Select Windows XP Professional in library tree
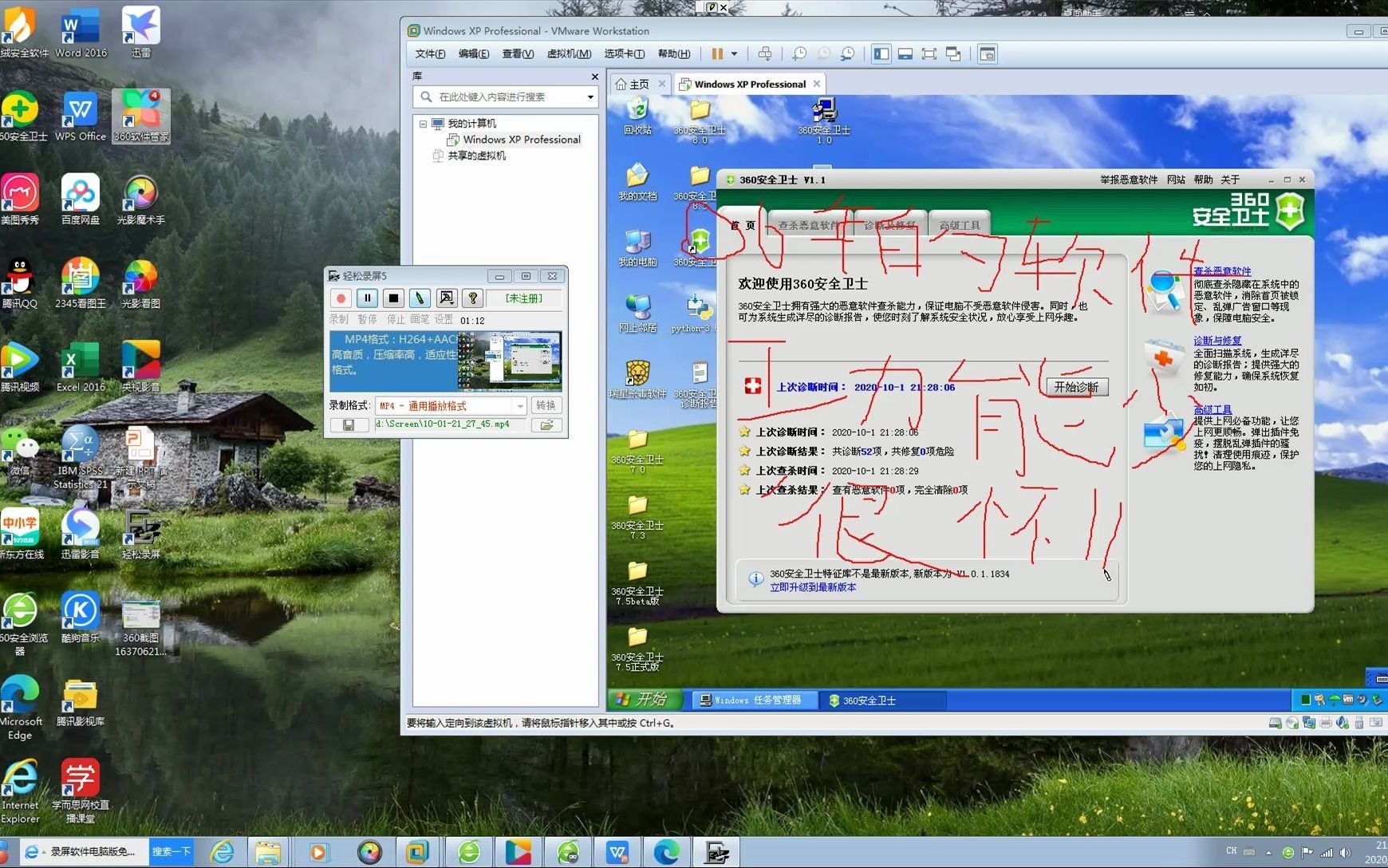1388x868 pixels. (521, 140)
